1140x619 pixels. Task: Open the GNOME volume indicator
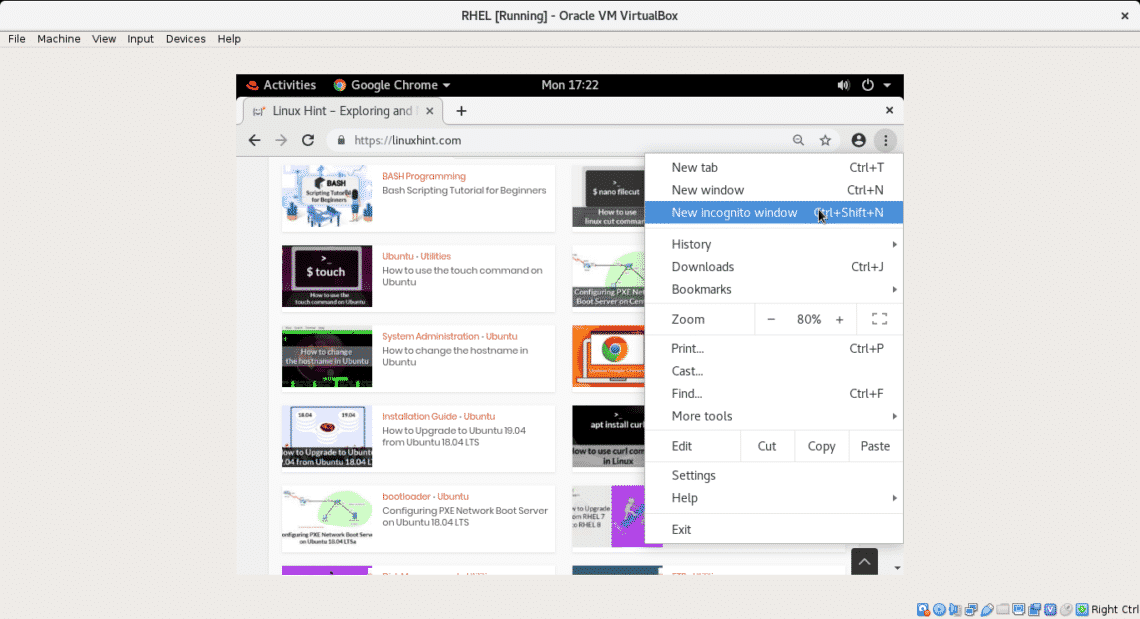pos(843,85)
